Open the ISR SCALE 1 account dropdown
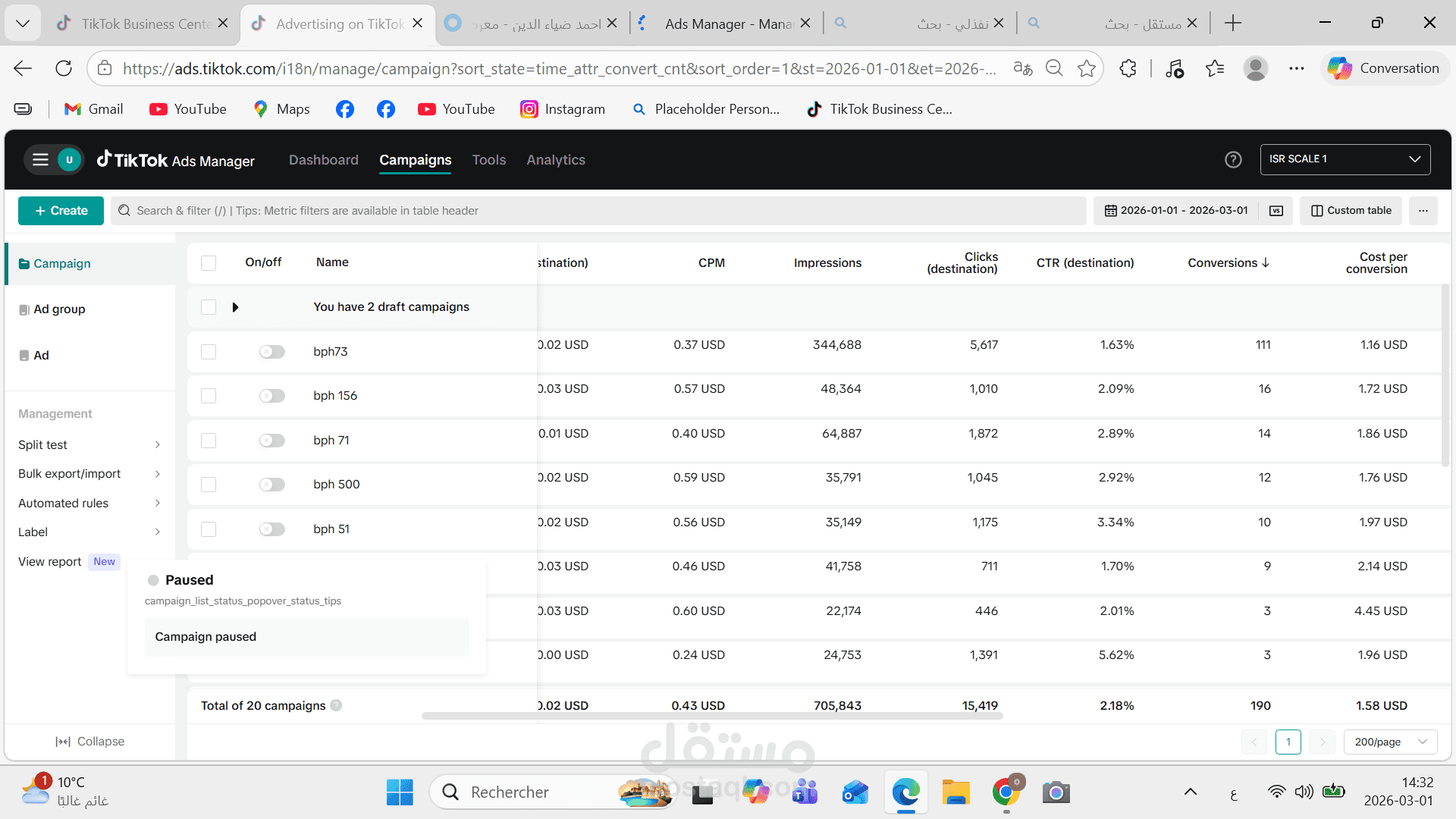The image size is (1456, 819). tap(1345, 159)
